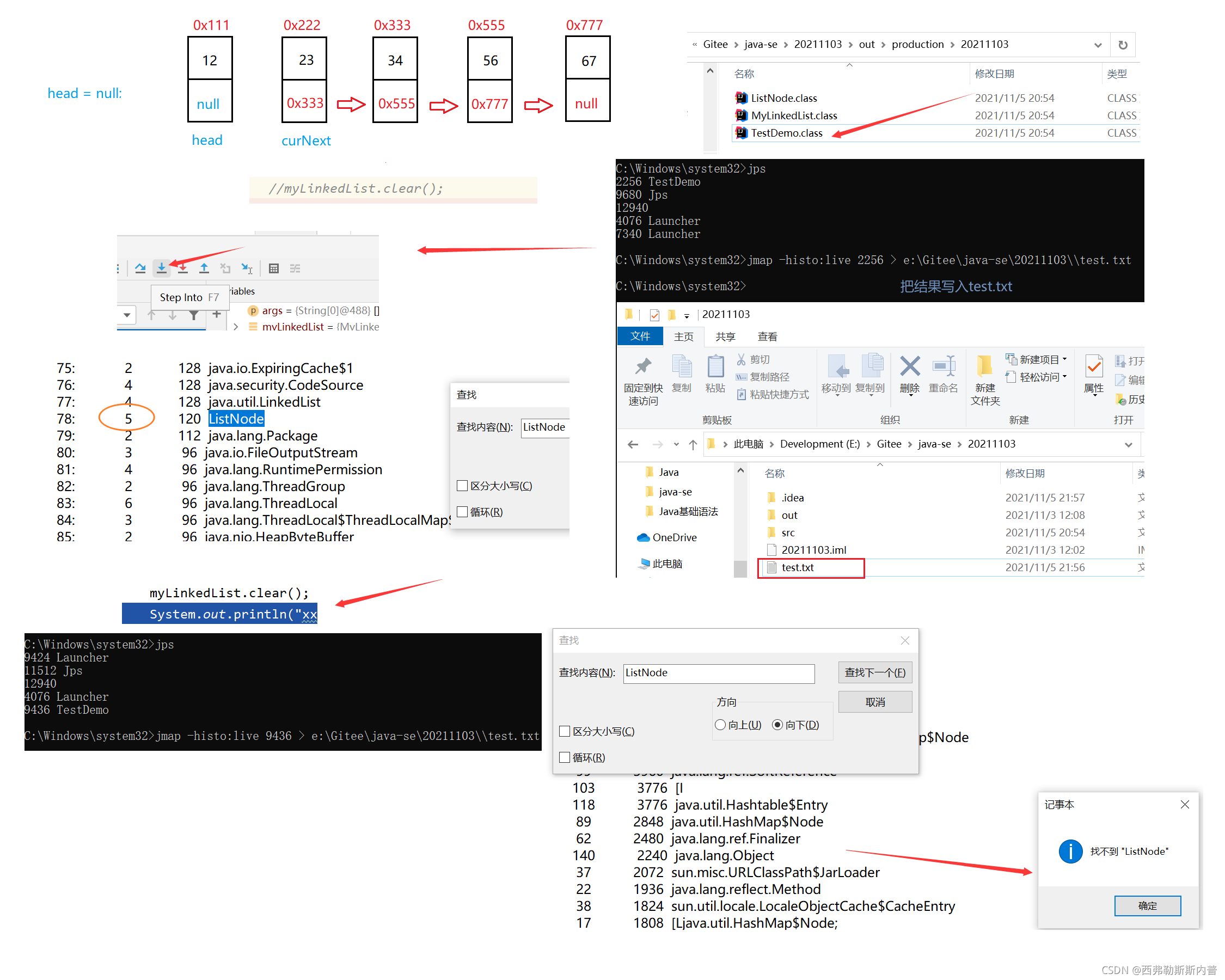
Task: Open the 文件 ribbon tab
Action: (x=640, y=336)
